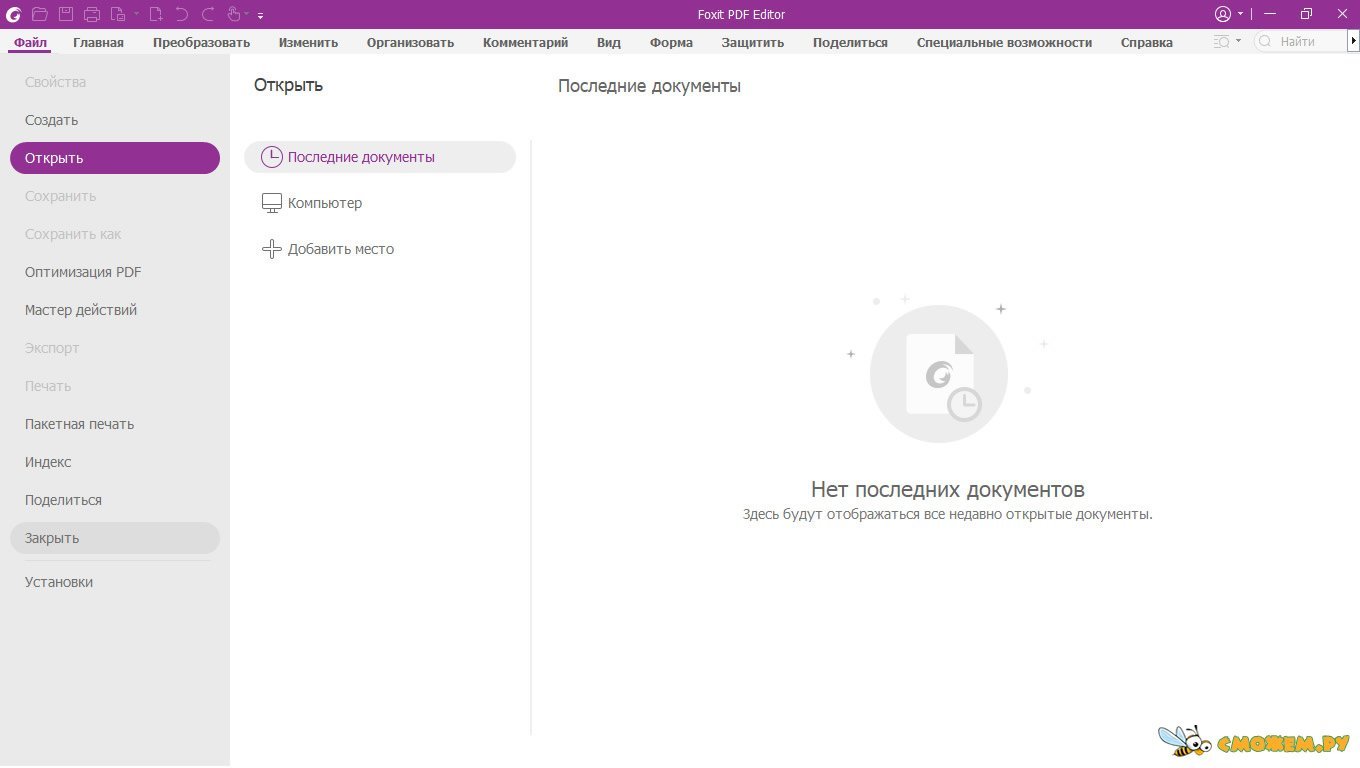Expand the advanced search options dropdown arrow

click(x=1238, y=41)
